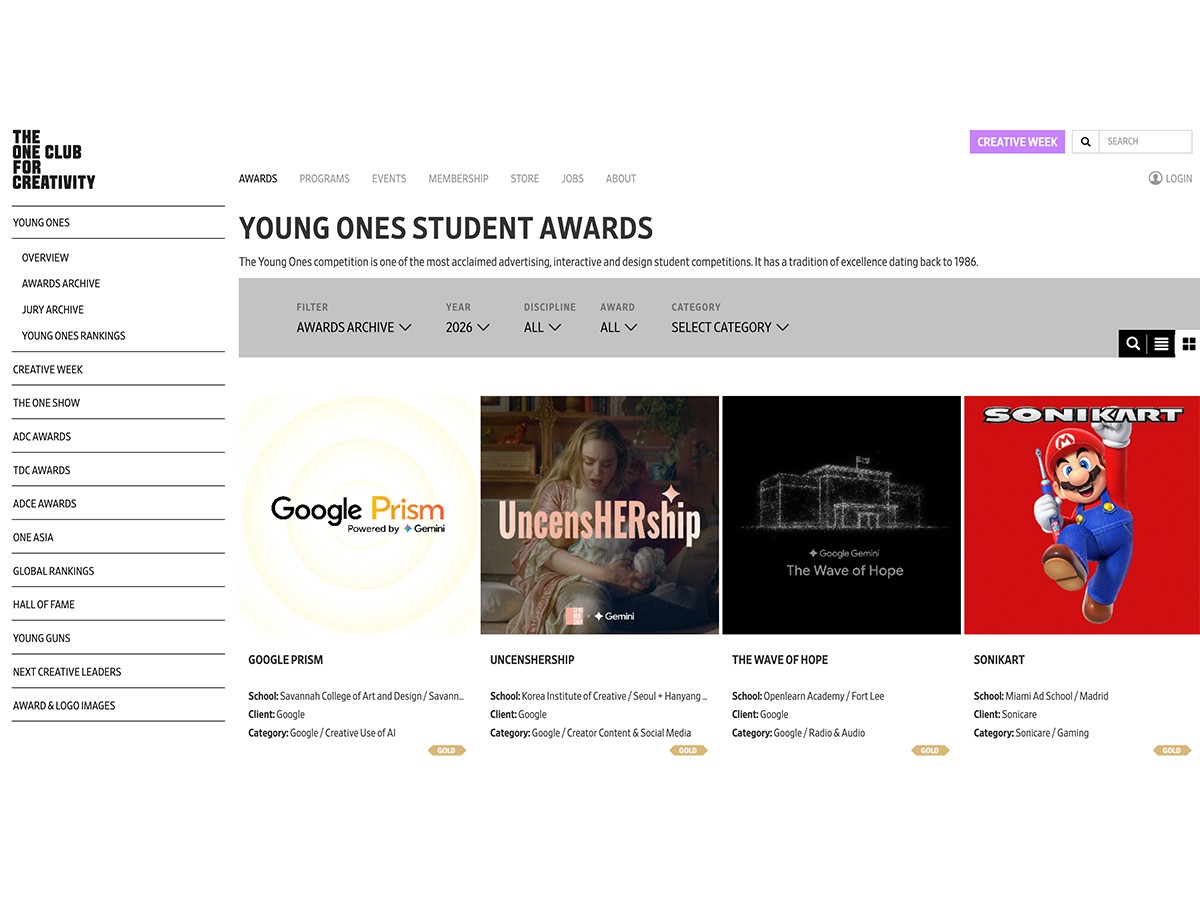Click 'Client: Sonicare' text

(x=1005, y=715)
